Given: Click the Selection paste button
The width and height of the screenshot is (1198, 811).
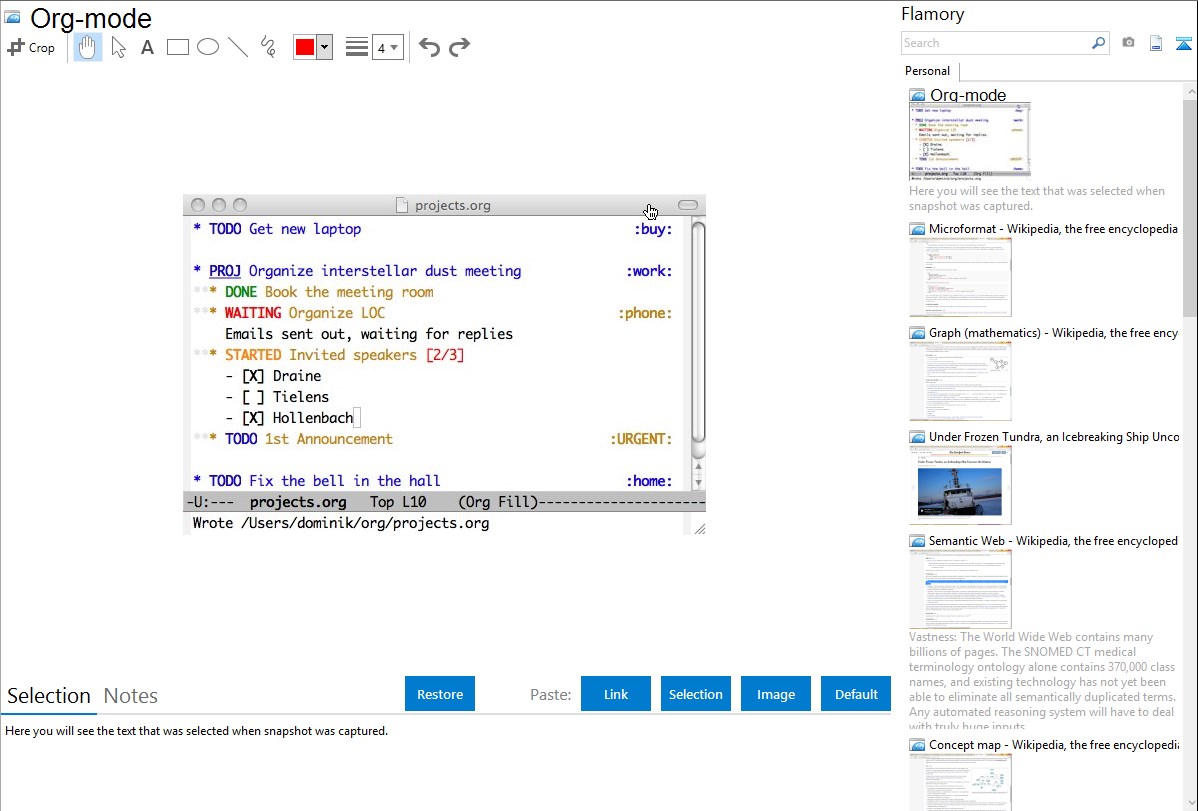Looking at the screenshot, I should tap(696, 694).
